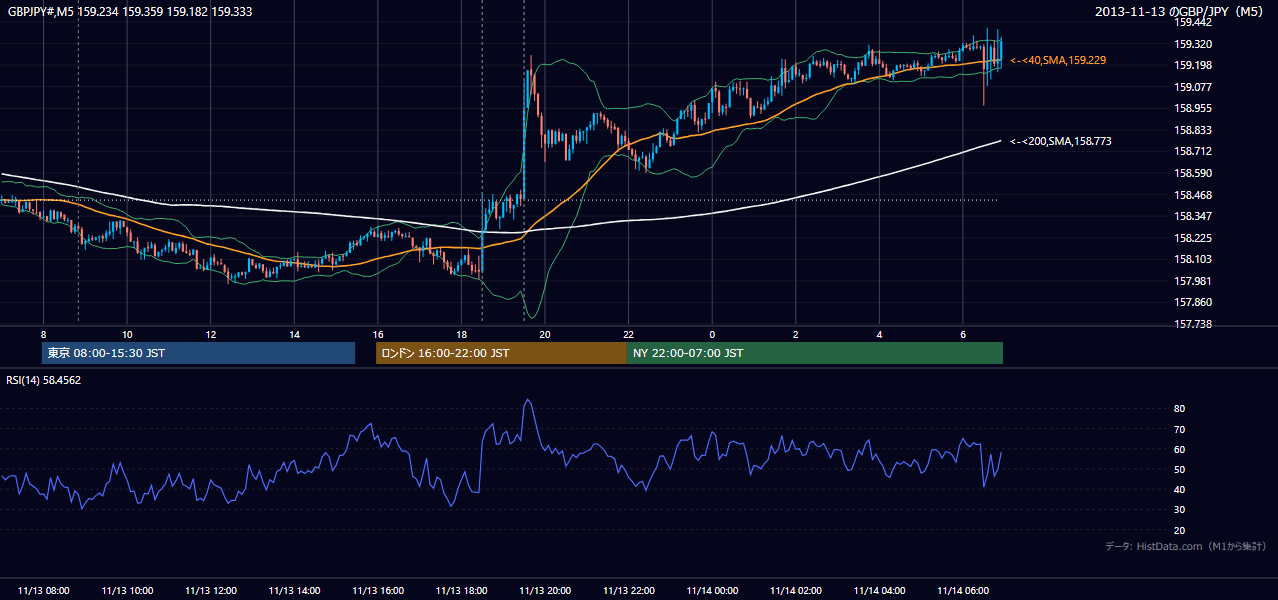Image resolution: width=1278 pixels, height=600 pixels.
Task: Click the London session bar 16:00-22:00 JST
Action: [501, 353]
